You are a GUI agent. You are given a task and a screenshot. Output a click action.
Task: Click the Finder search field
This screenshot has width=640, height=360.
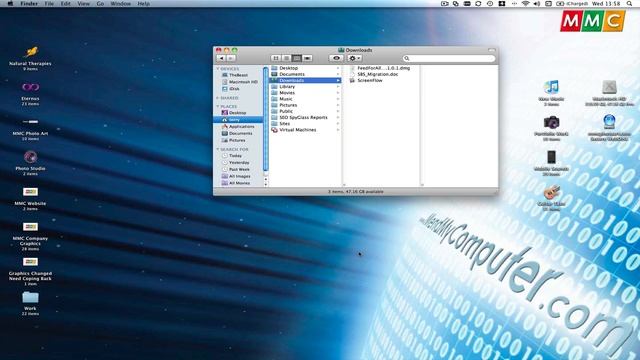(449, 58)
